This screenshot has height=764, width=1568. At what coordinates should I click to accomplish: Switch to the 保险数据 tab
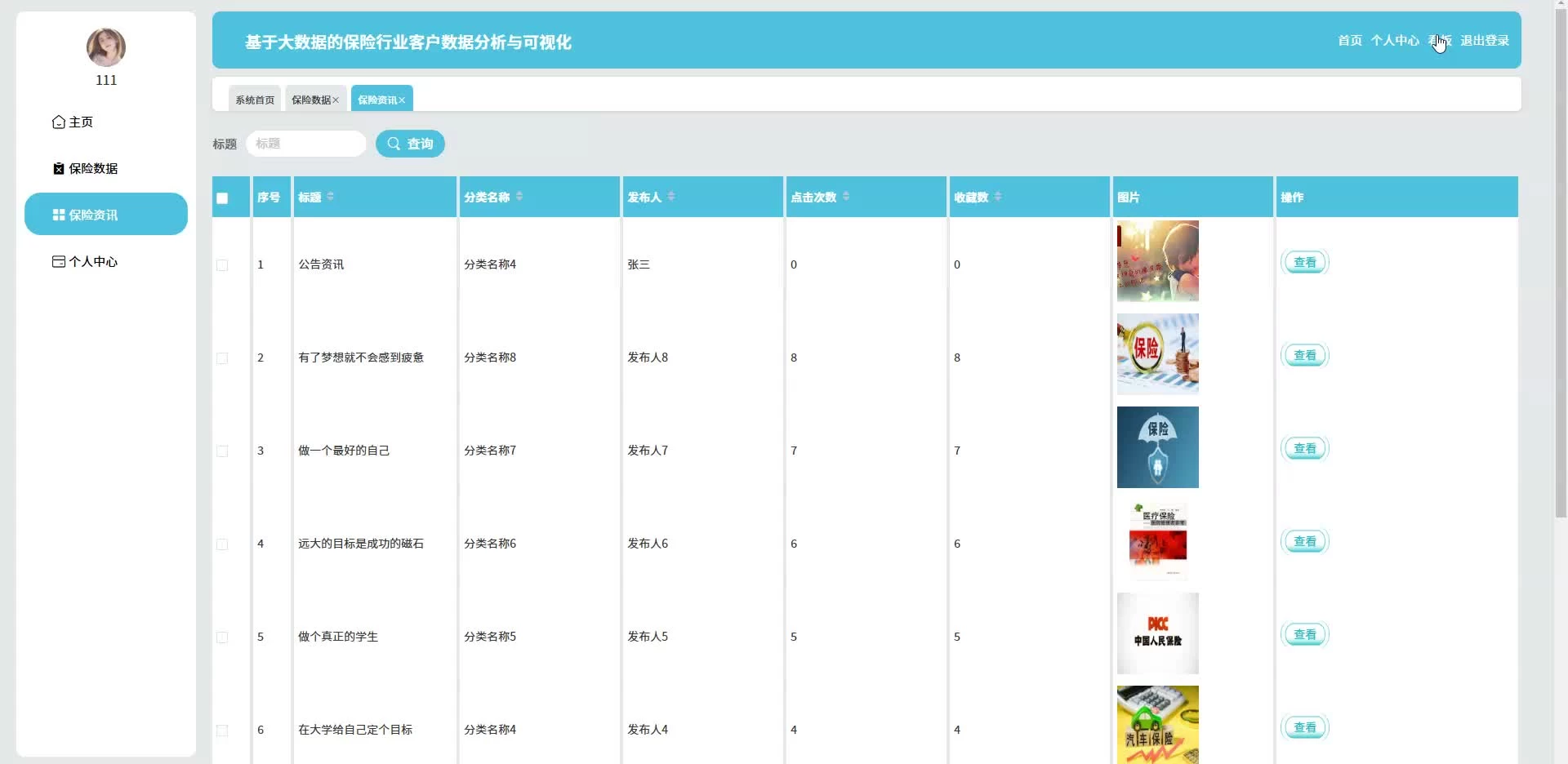tap(311, 99)
